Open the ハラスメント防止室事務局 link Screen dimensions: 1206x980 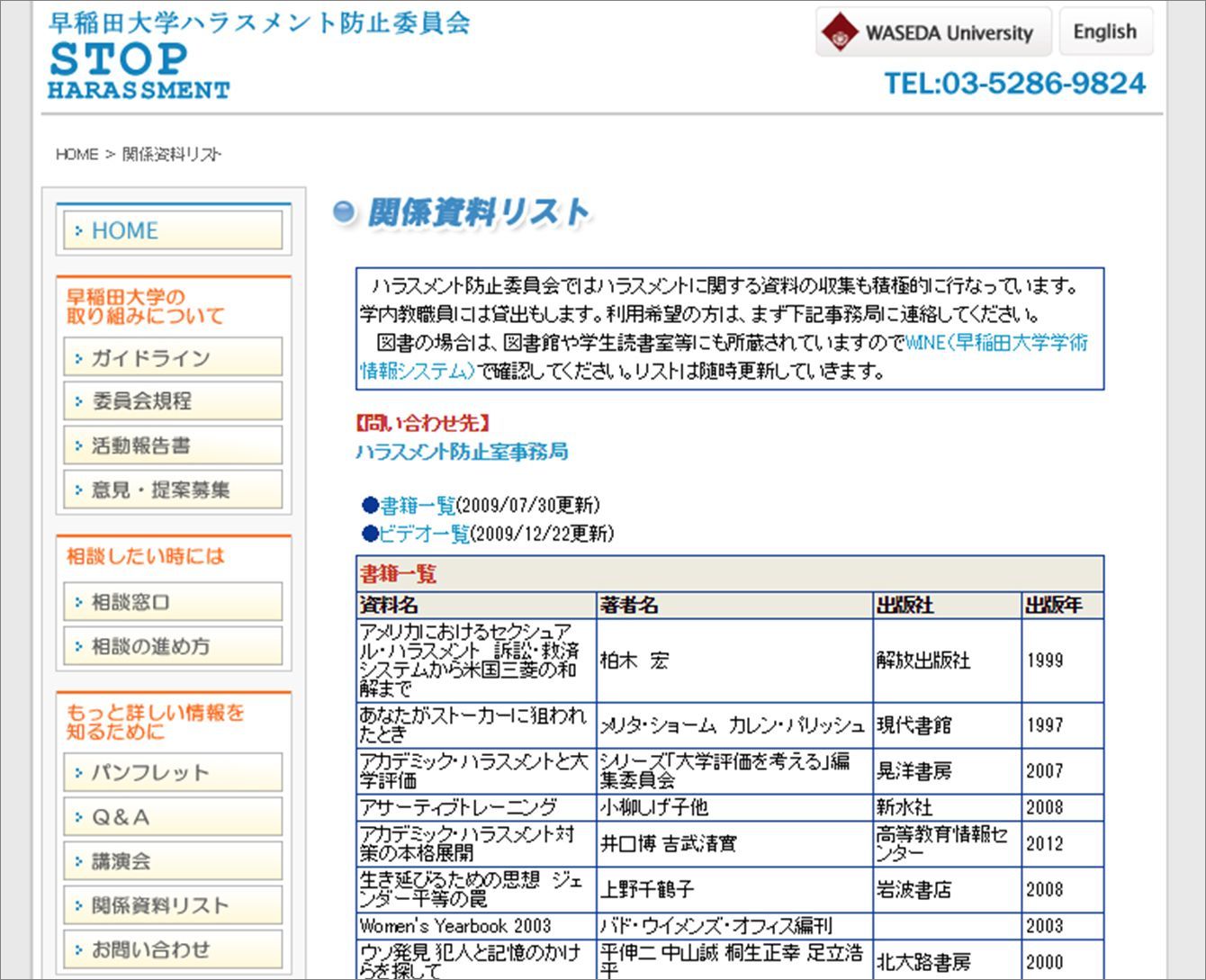462,452
